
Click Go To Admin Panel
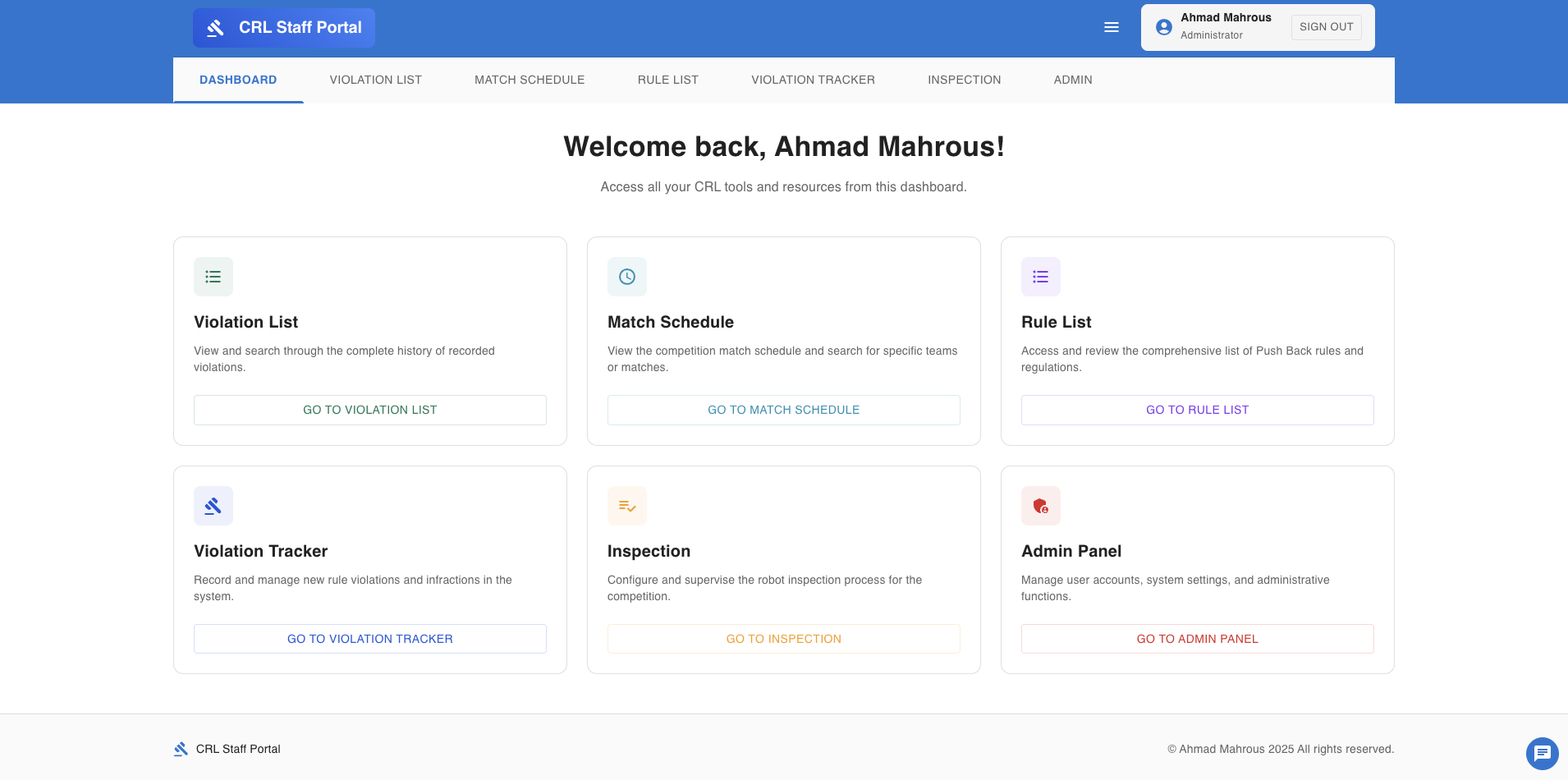click(1197, 638)
